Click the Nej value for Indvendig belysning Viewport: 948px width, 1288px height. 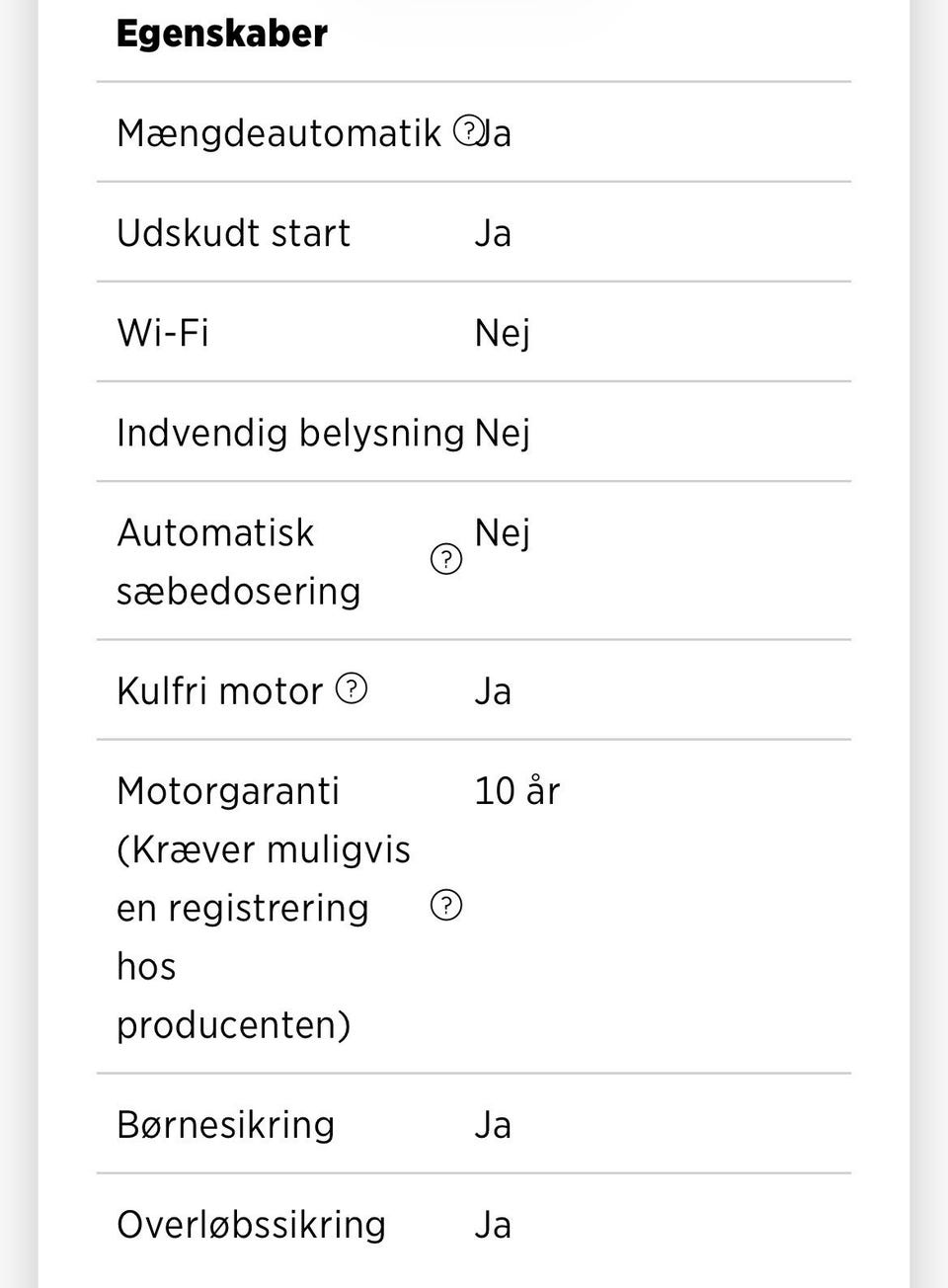(502, 433)
